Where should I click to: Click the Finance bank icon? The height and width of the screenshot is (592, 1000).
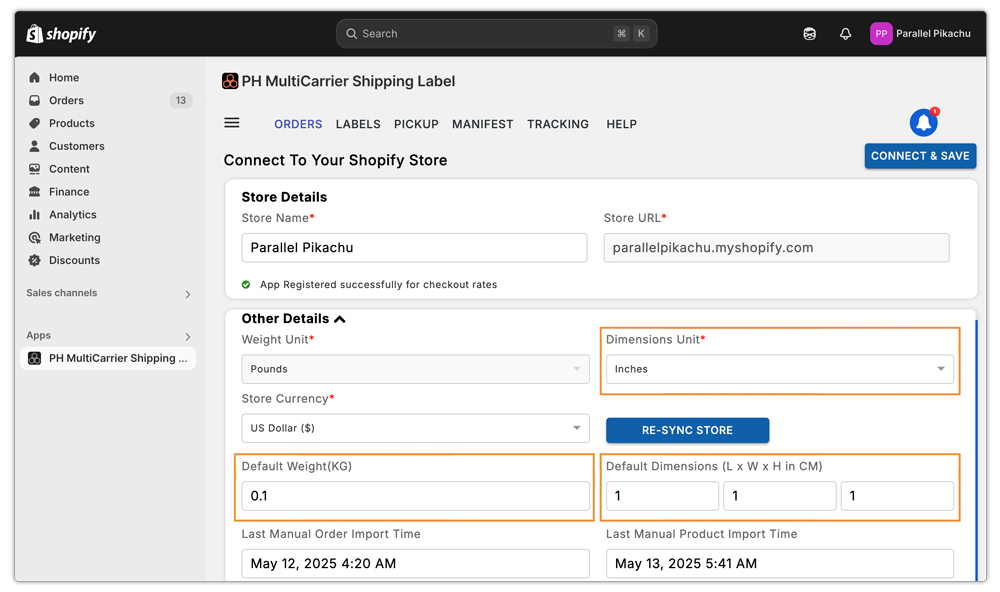tap(34, 192)
